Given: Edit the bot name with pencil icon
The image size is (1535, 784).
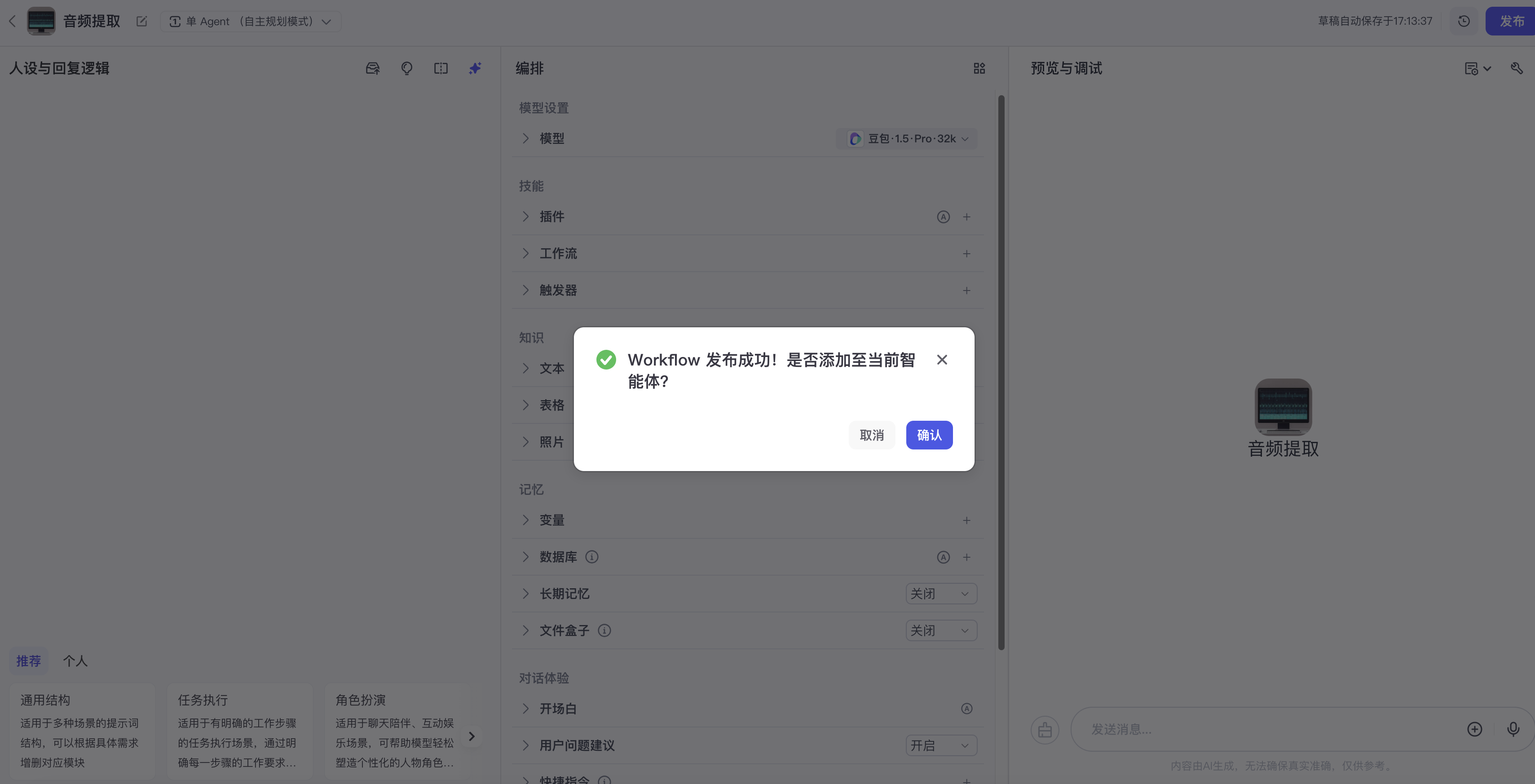Looking at the screenshot, I should (141, 22).
